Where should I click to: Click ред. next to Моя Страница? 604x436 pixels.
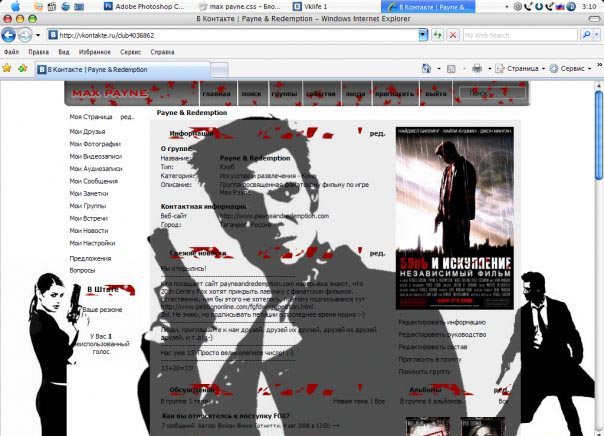pyautogui.click(x=127, y=117)
